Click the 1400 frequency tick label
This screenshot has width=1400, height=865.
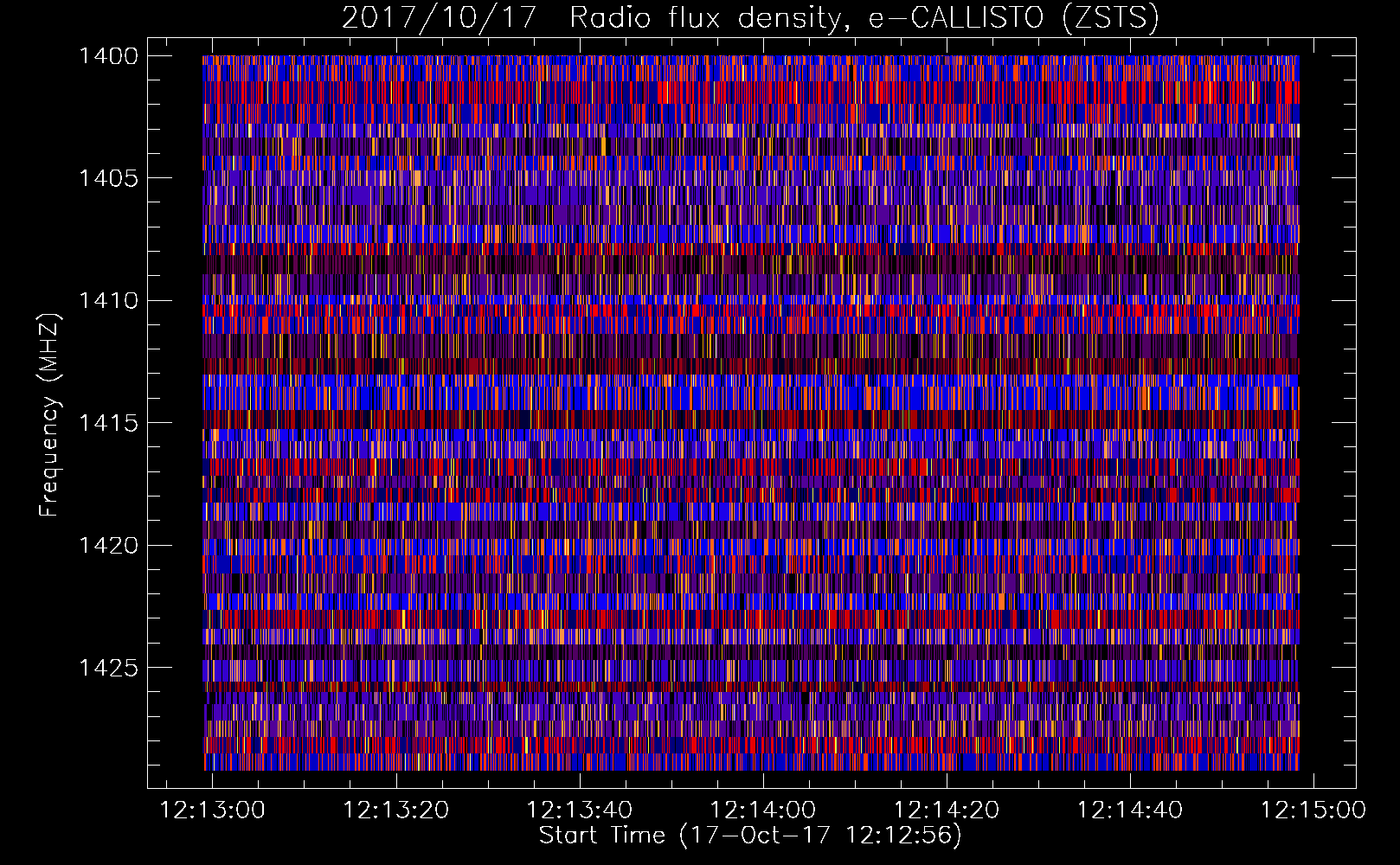coord(109,56)
